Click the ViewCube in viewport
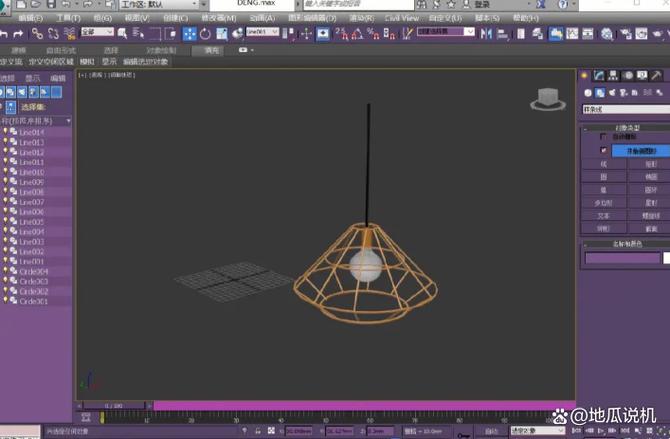This screenshot has height=439, width=670. 548,99
